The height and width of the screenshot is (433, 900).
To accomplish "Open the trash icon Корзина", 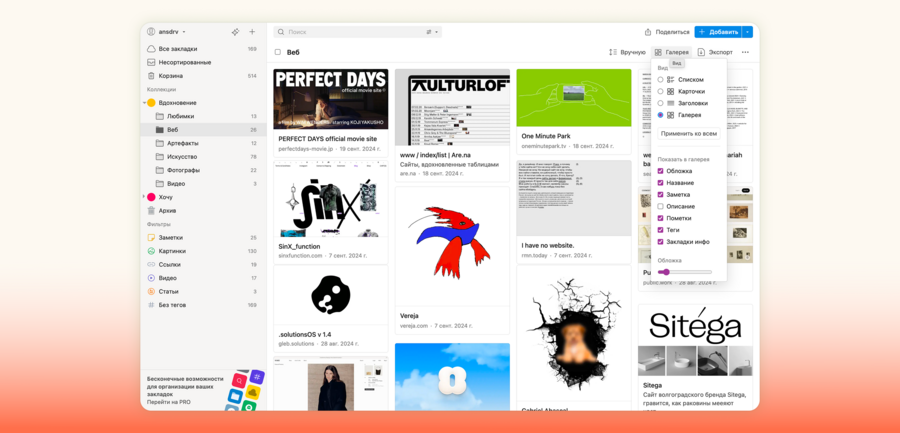I will click(151, 76).
